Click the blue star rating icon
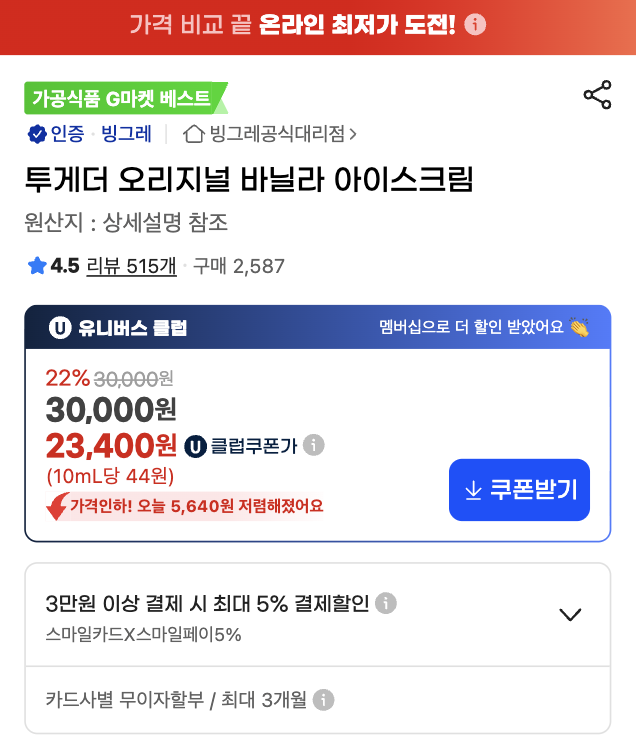This screenshot has width=636, height=746. click(x=37, y=265)
